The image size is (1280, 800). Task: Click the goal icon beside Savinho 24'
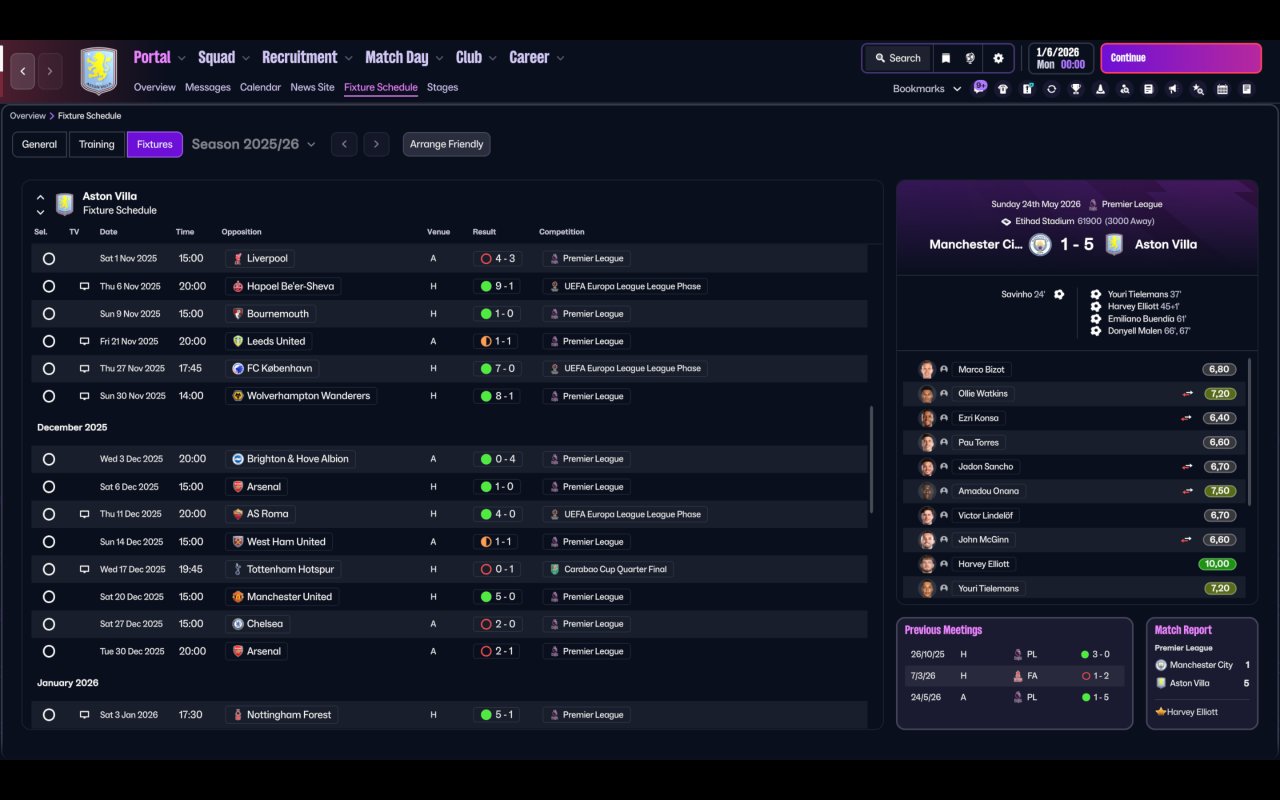pos(1059,294)
